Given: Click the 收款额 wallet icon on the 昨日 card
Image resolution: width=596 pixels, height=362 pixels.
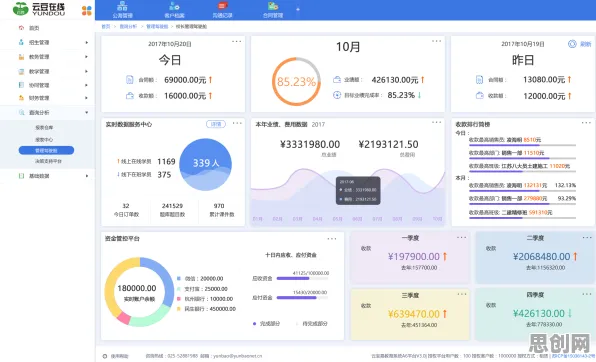Looking at the screenshot, I should click(480, 95).
